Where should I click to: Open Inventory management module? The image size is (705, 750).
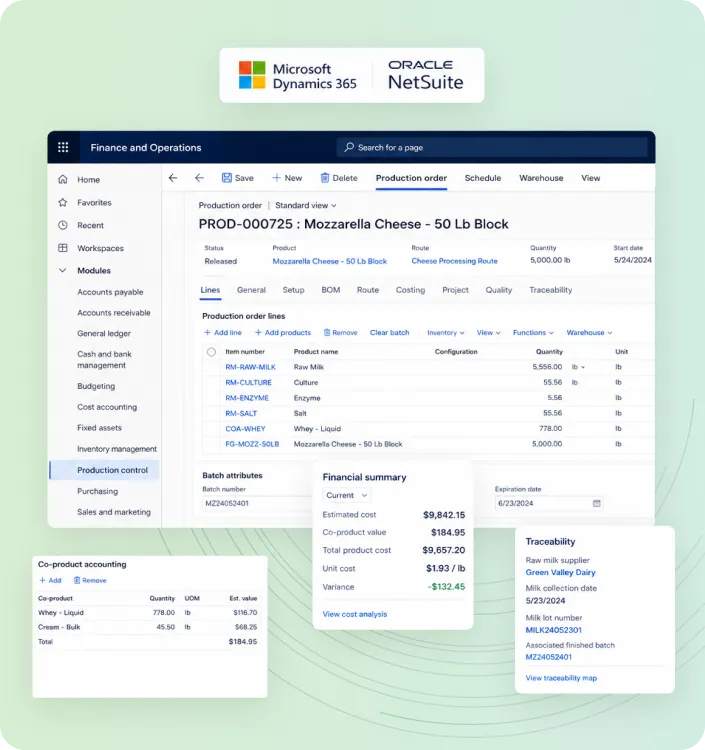tap(117, 449)
